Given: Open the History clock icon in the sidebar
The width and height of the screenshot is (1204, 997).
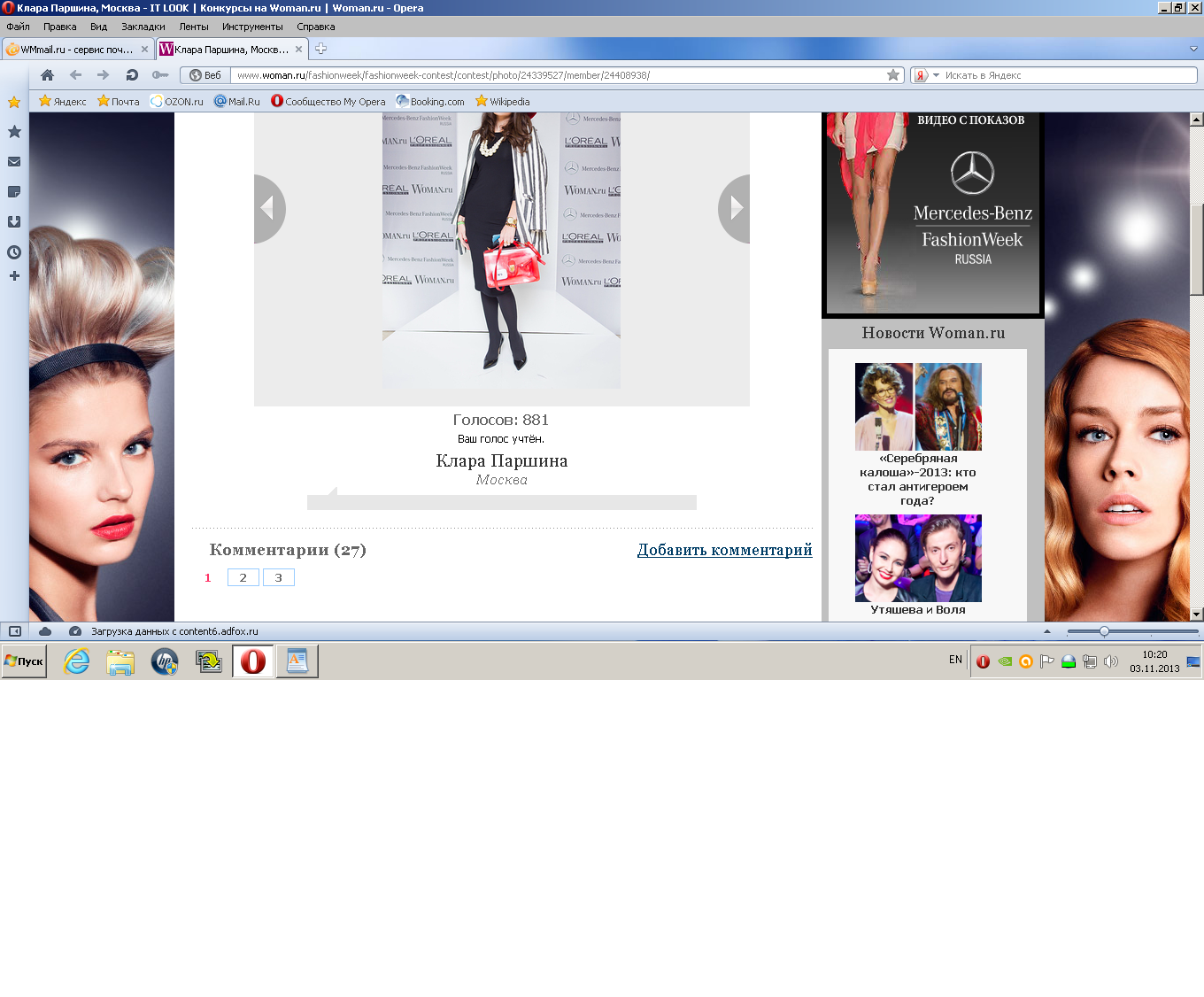Looking at the screenshot, I should pyautogui.click(x=14, y=252).
